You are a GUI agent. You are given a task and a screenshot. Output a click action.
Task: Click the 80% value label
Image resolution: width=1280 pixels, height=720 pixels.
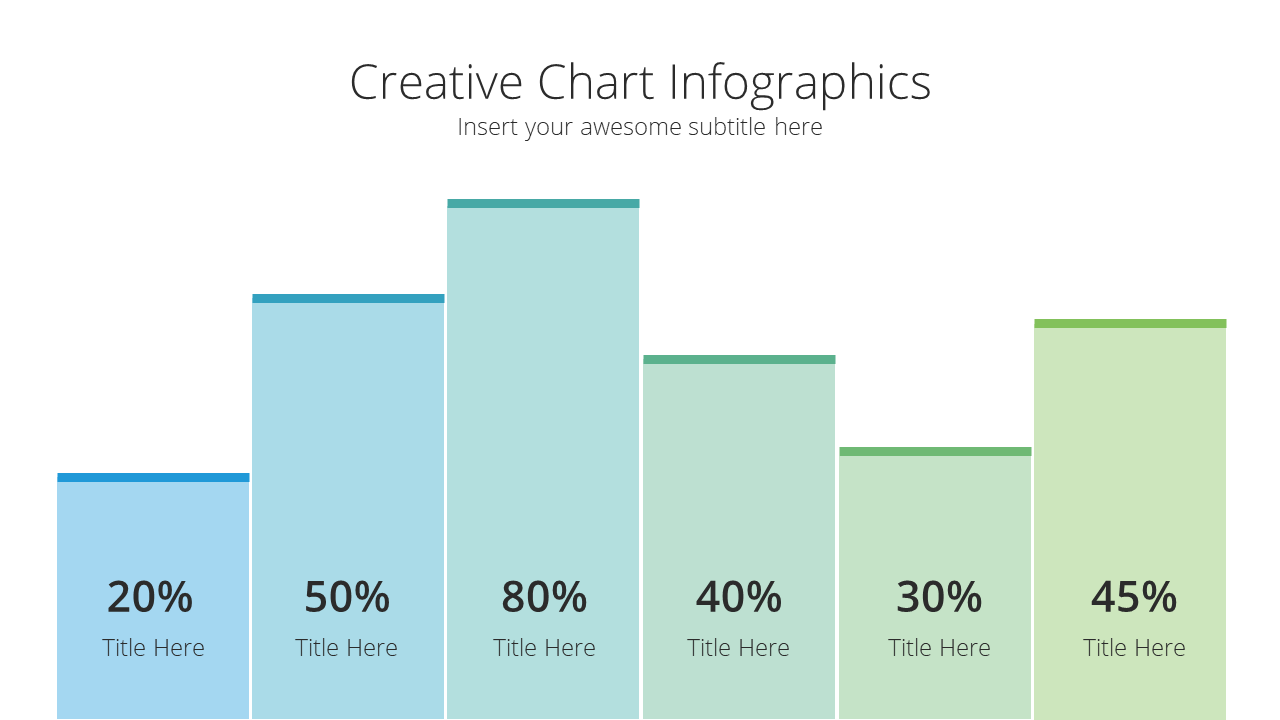pyautogui.click(x=544, y=597)
